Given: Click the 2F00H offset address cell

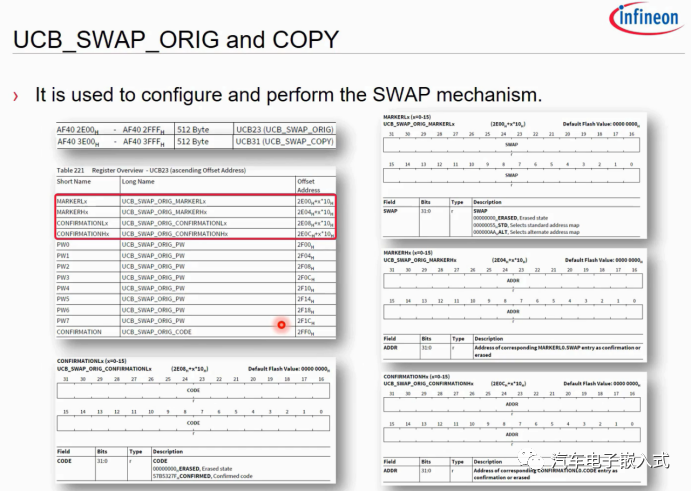Looking at the screenshot, I should (305, 245).
